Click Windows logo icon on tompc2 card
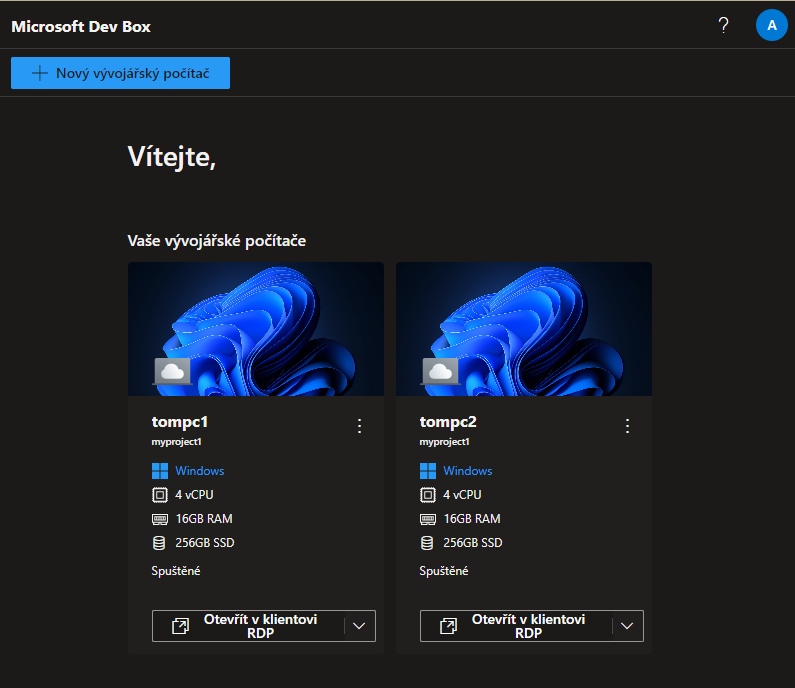 click(427, 471)
